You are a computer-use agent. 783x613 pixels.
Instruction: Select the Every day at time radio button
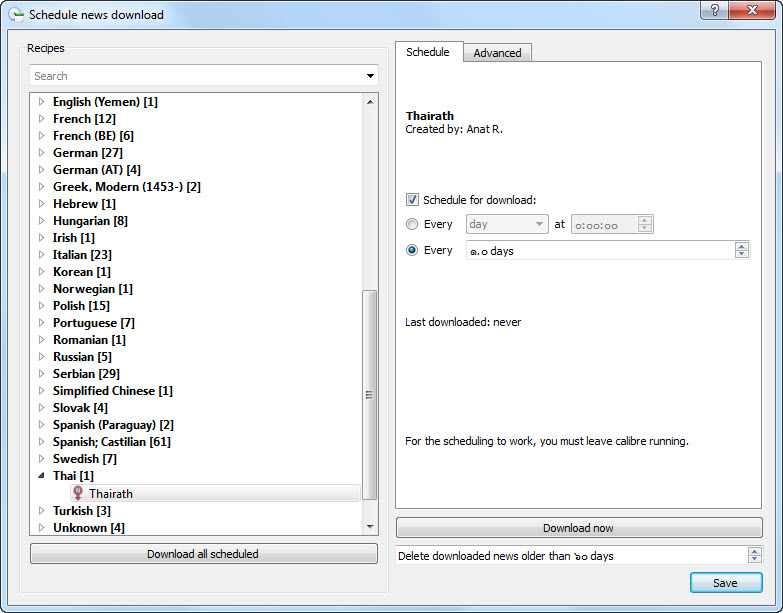[x=412, y=224]
